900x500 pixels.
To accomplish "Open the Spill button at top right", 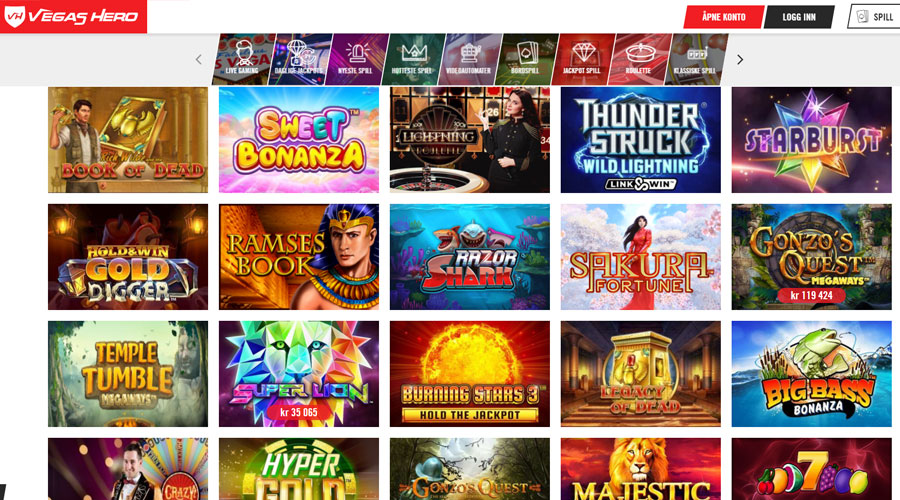I will 875,17.
